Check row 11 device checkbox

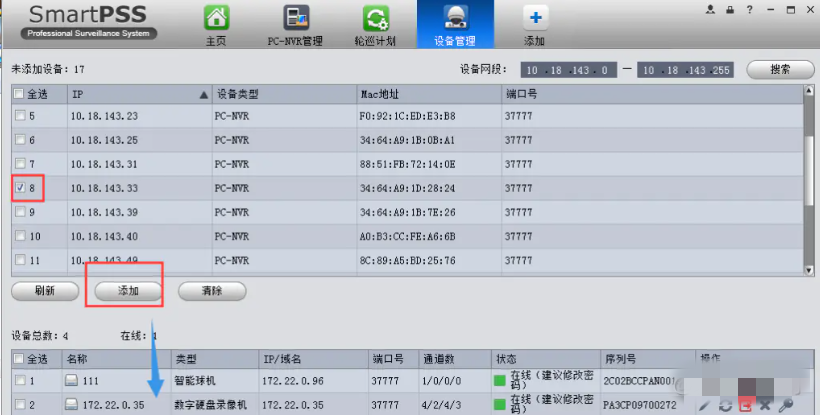(20, 260)
